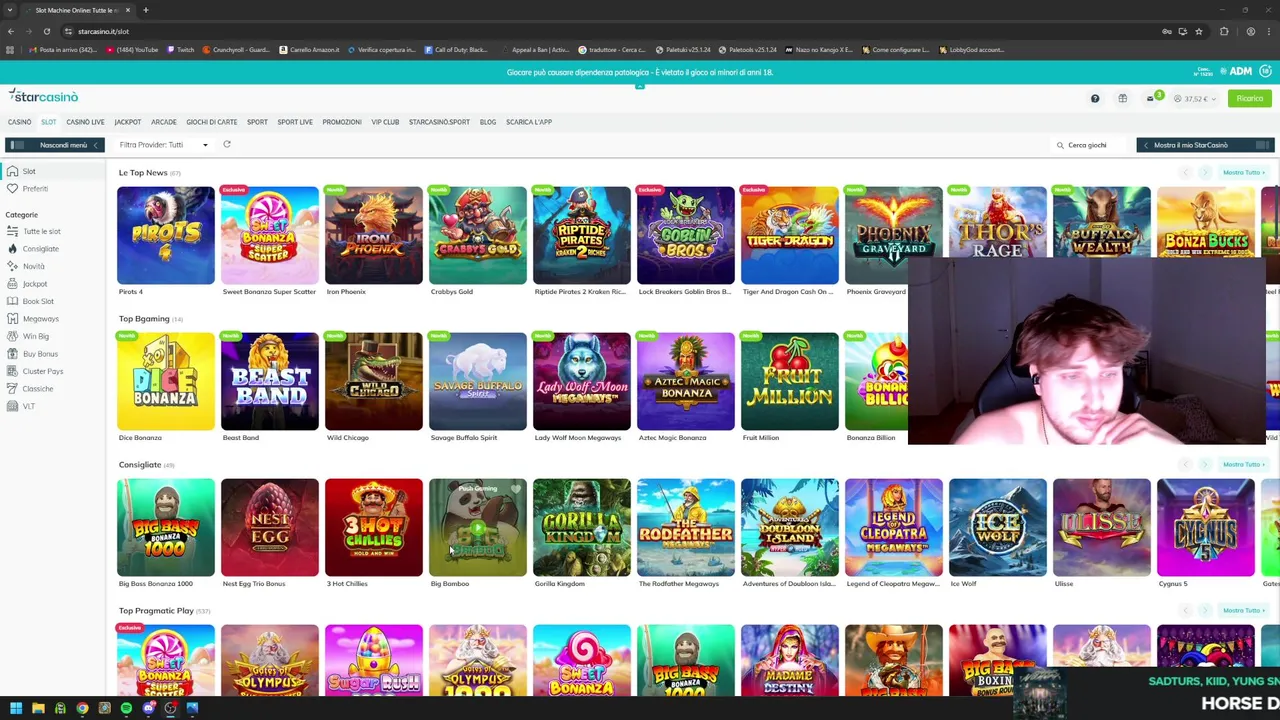
Task: Open the Slot home sidebar icon
Action: click(x=12, y=171)
